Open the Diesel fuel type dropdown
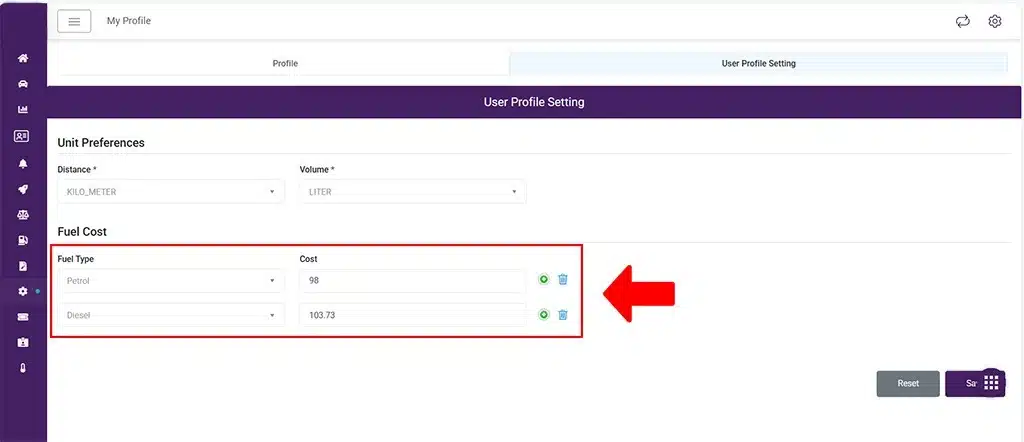The width and height of the screenshot is (1024, 442). coord(171,315)
